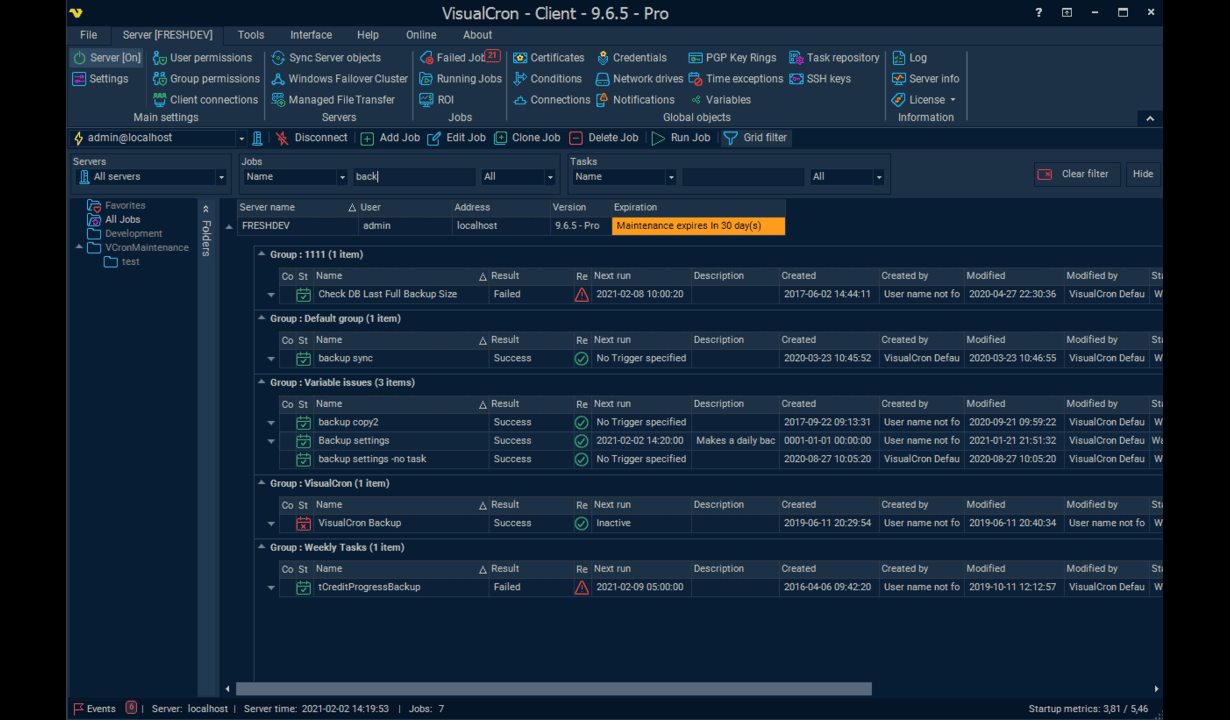The height and width of the screenshot is (720, 1230).
Task: Click Disconnect button
Action: point(311,138)
